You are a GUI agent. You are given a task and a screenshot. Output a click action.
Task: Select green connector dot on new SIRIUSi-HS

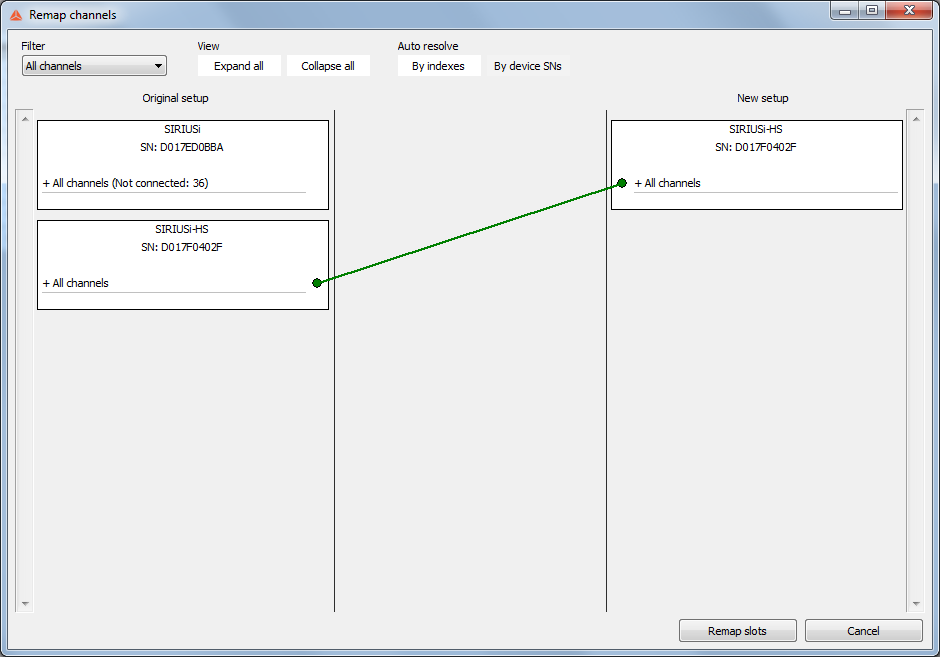click(622, 183)
